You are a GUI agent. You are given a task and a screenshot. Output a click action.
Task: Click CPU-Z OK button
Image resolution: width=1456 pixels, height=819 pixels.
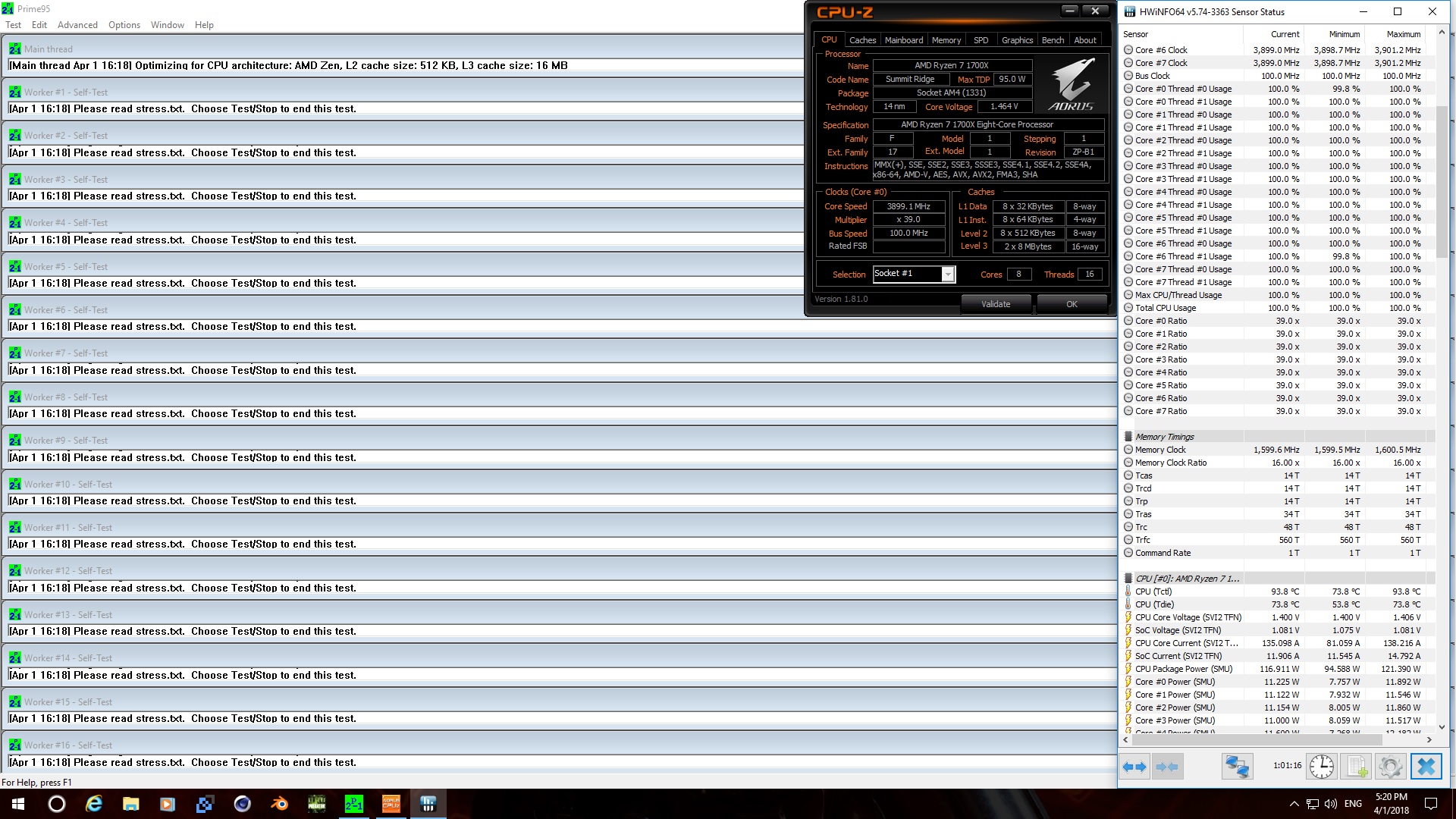1072,304
